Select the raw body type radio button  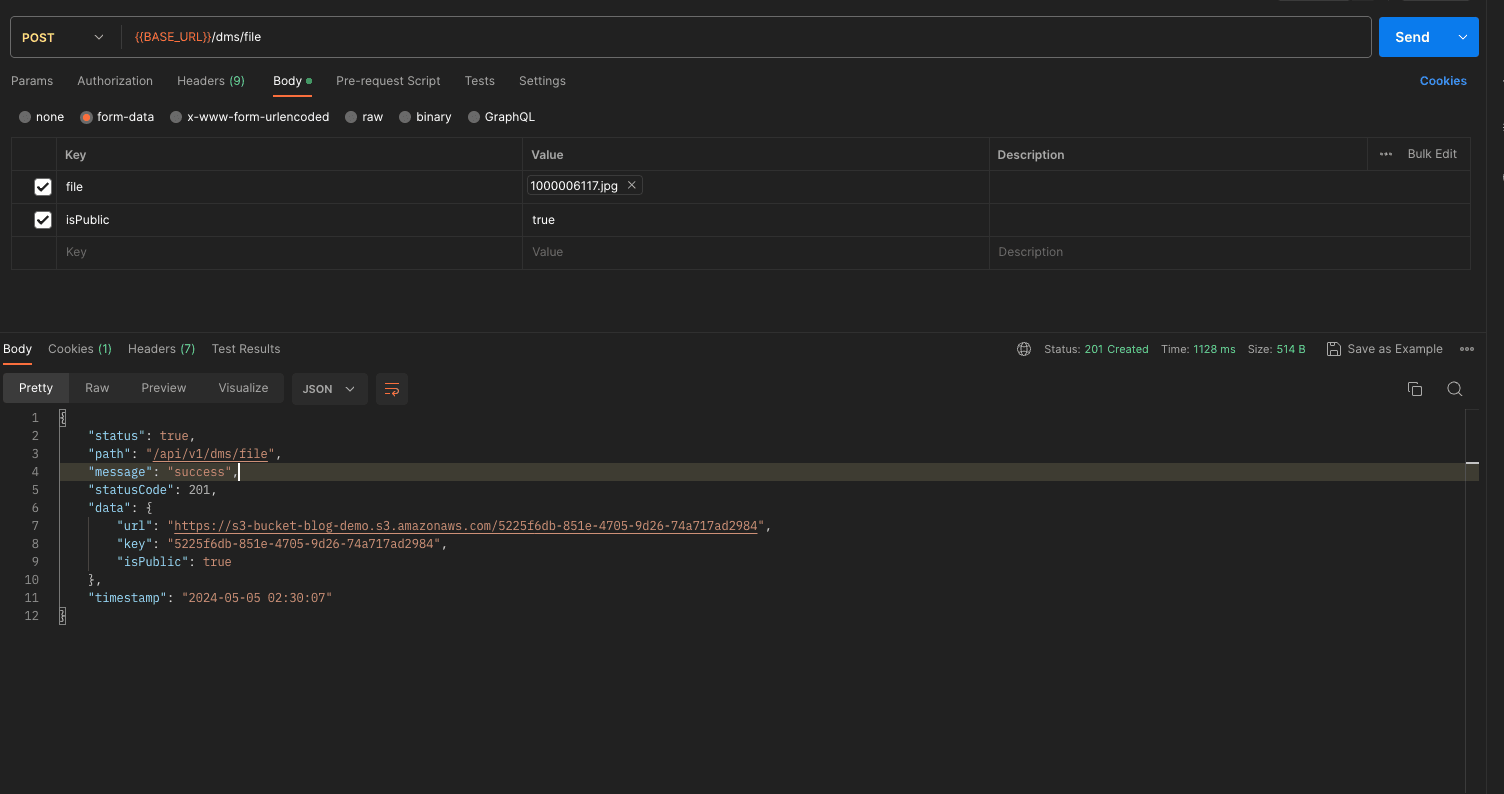point(351,117)
